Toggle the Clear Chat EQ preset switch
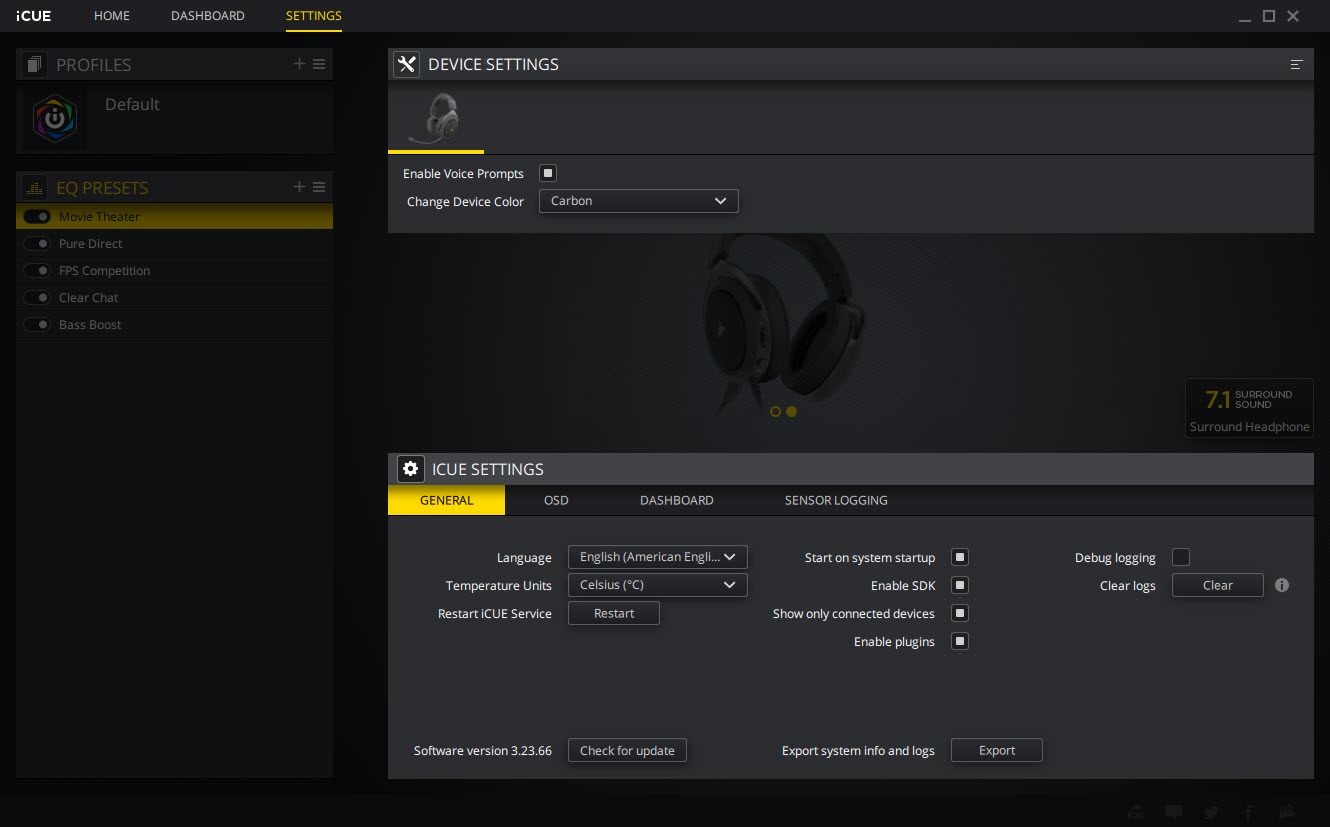Viewport: 1330px width, 827px height. [x=37, y=298]
